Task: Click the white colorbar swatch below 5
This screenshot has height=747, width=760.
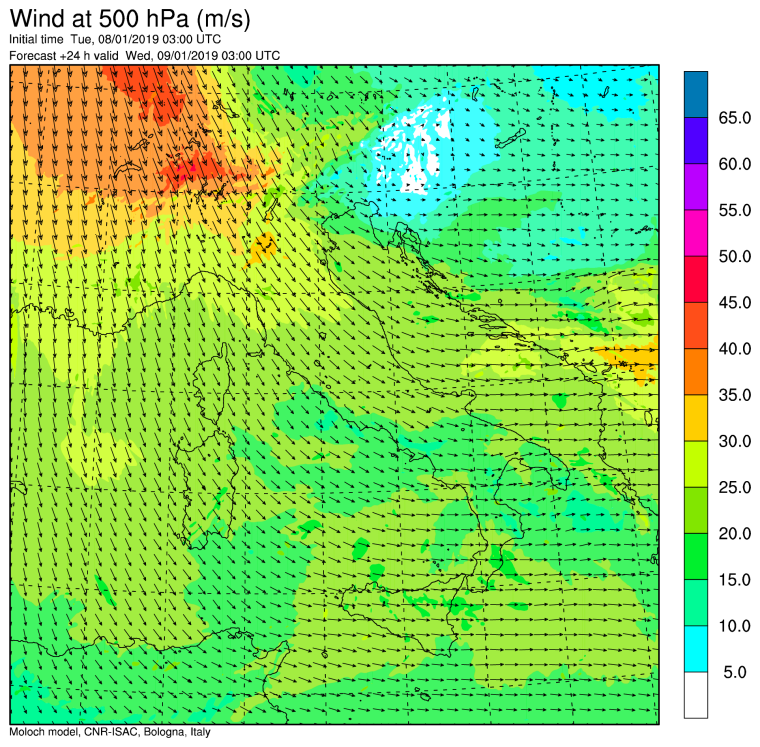Action: pyautogui.click(x=696, y=695)
